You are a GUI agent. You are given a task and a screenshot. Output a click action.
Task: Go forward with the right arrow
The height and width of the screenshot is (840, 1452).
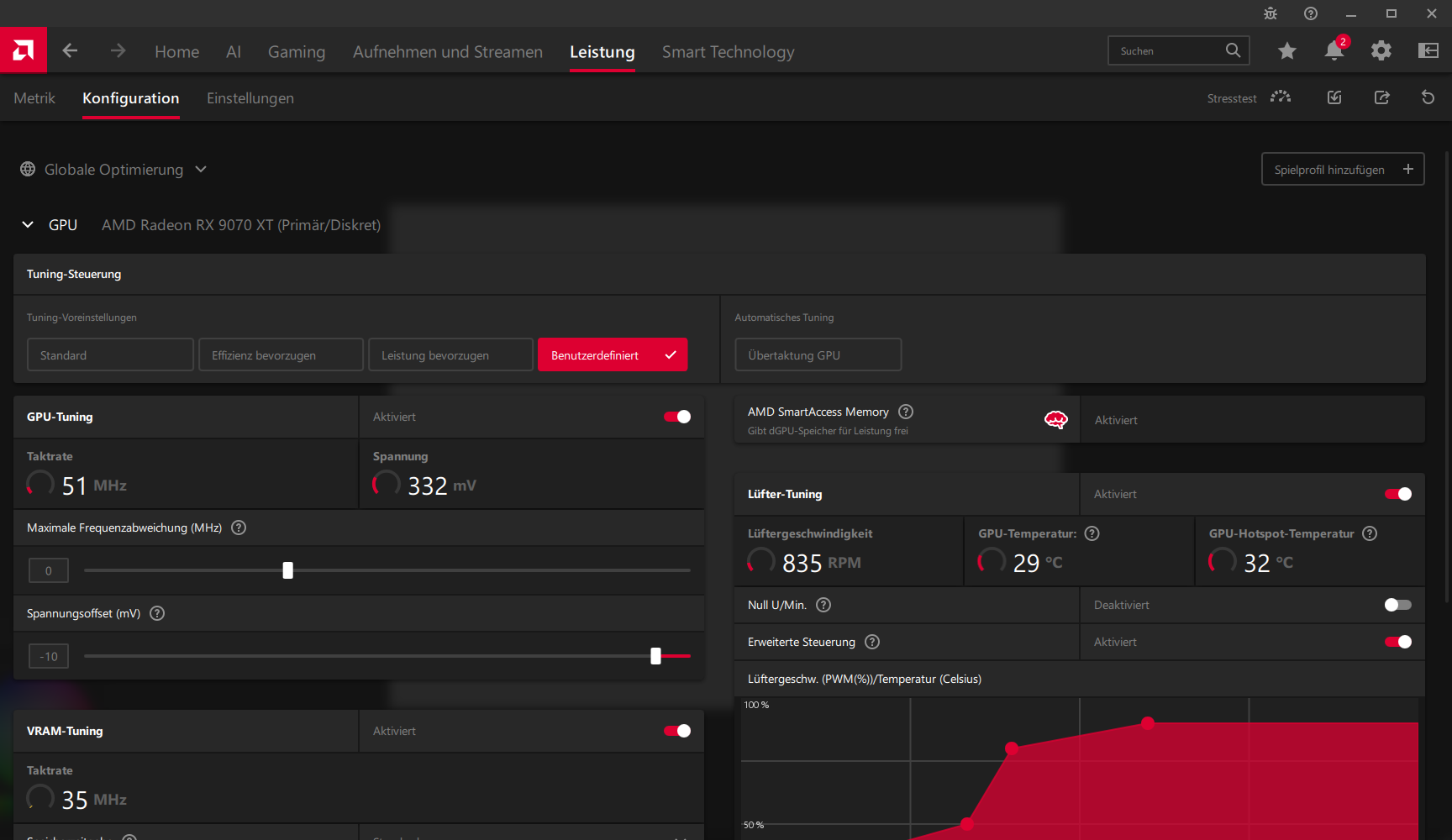coord(118,50)
